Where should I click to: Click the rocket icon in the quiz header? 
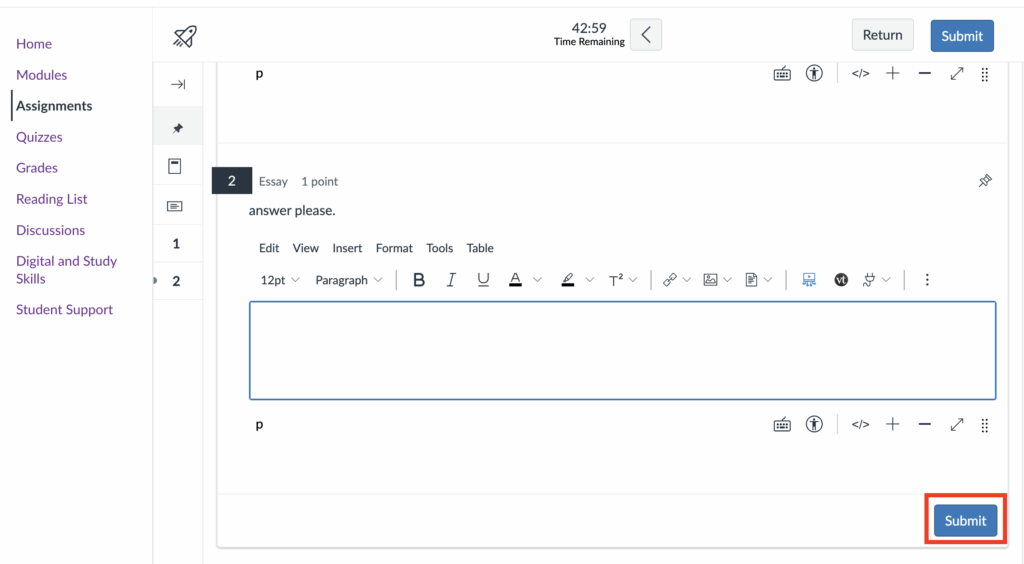click(x=185, y=36)
